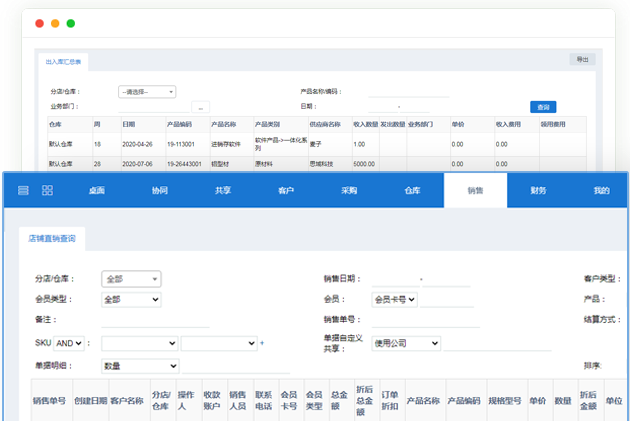Open the 采购 navigation tab

[x=349, y=190]
